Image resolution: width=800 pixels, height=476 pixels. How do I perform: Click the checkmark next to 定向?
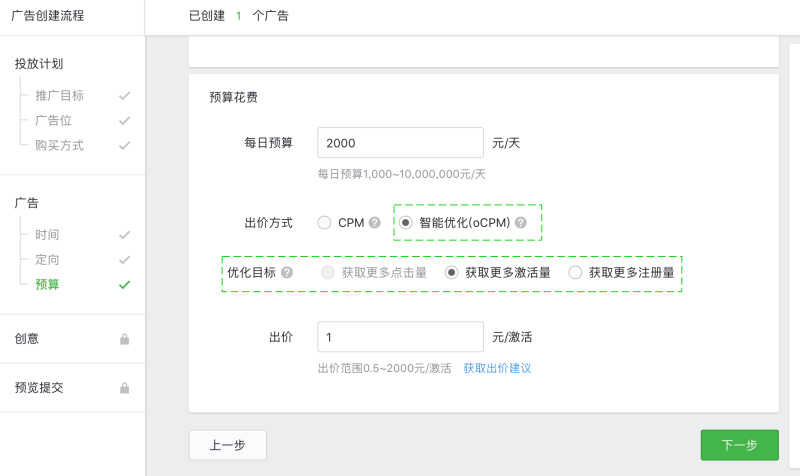(124, 260)
